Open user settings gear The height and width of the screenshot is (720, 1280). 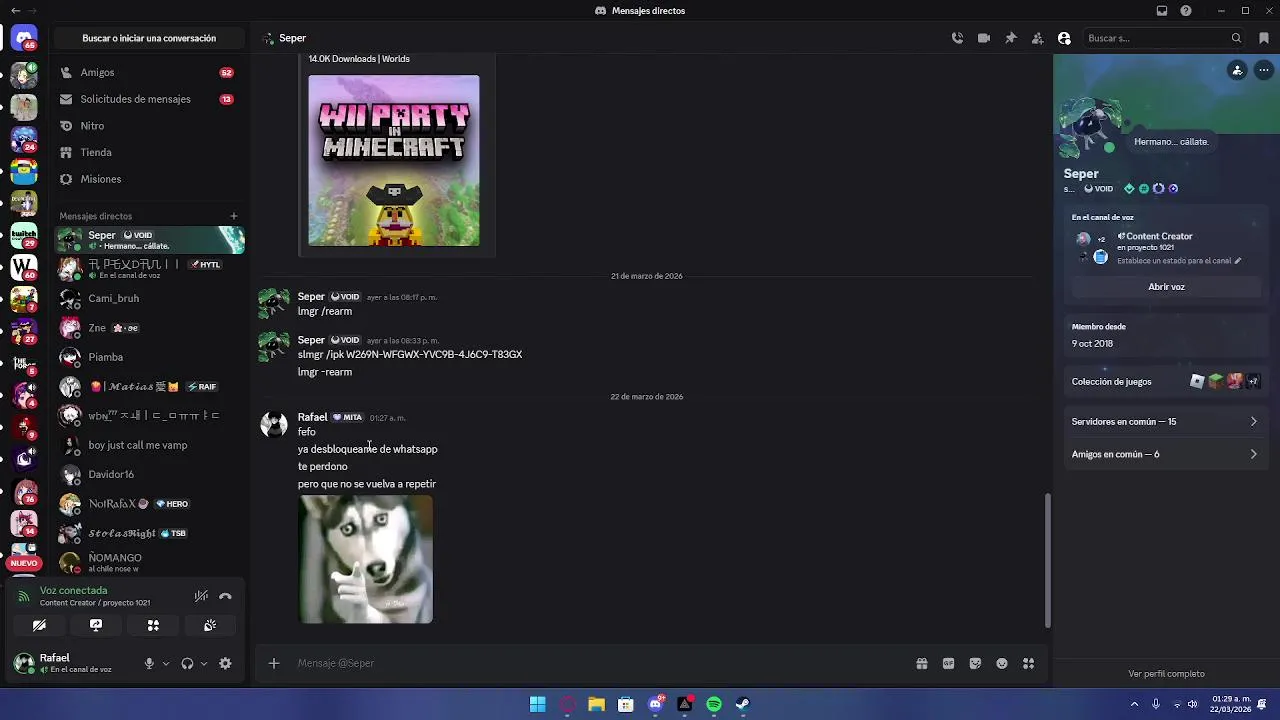225,663
